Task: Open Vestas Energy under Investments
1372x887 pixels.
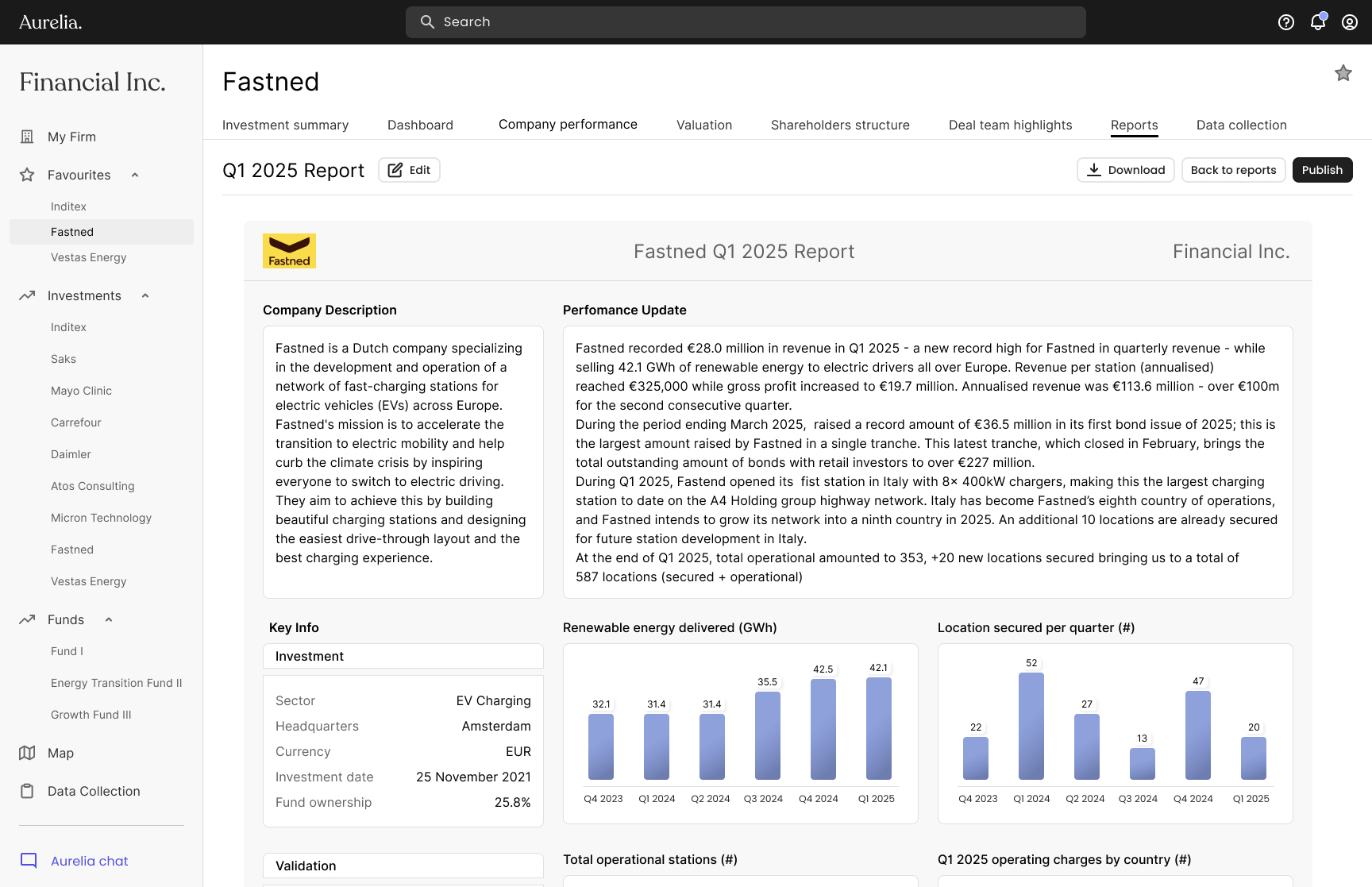Action: (x=88, y=581)
